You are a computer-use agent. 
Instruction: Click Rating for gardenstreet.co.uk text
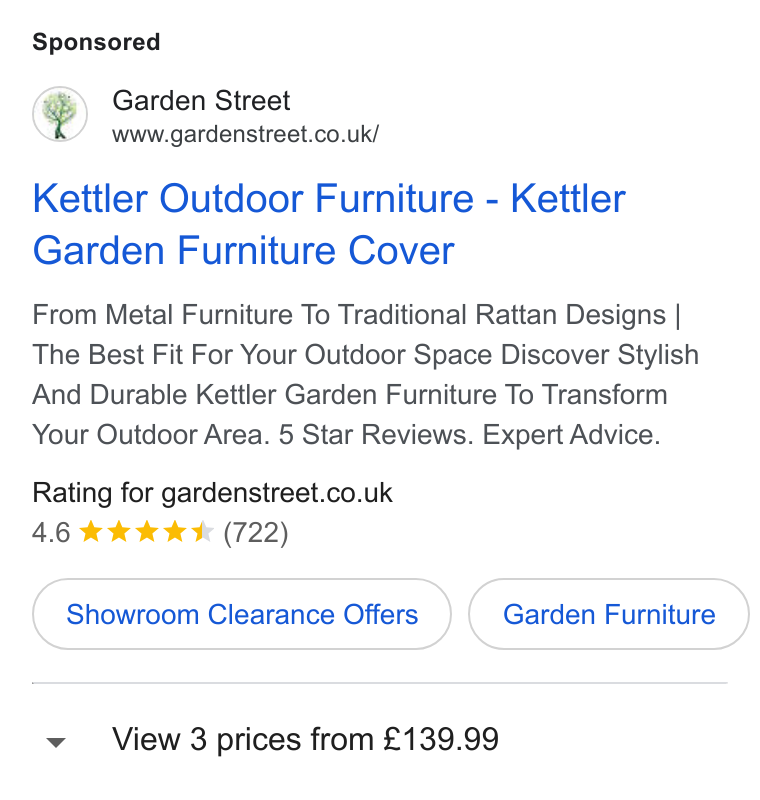click(x=212, y=493)
